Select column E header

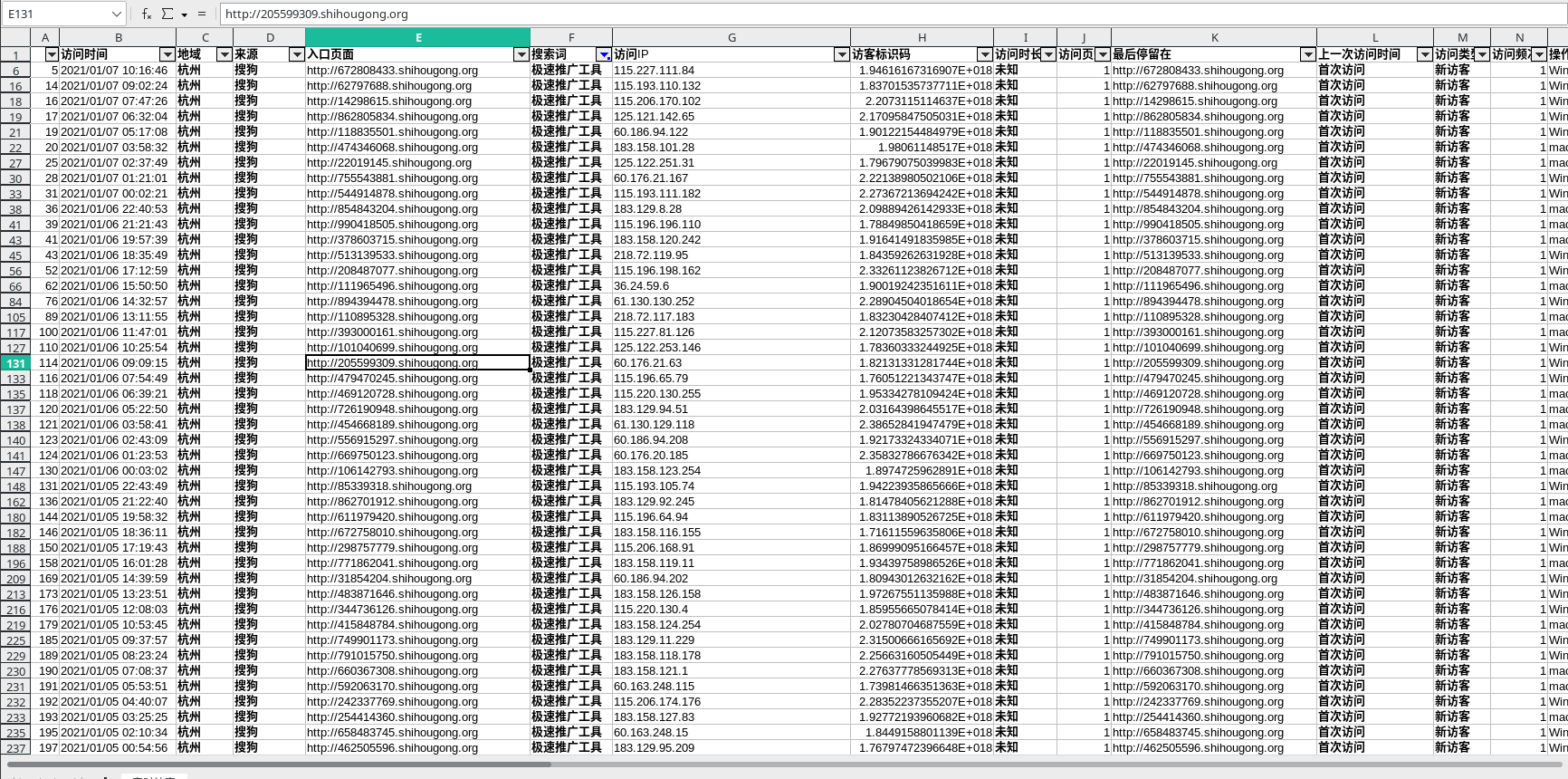point(417,37)
